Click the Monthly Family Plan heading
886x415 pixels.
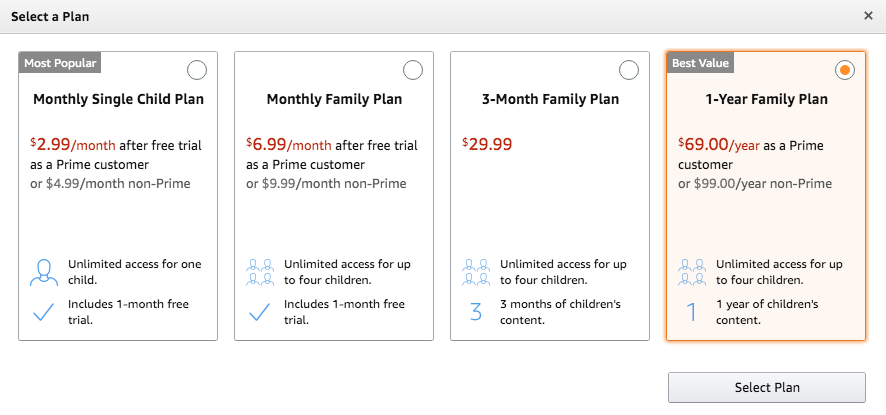click(334, 100)
